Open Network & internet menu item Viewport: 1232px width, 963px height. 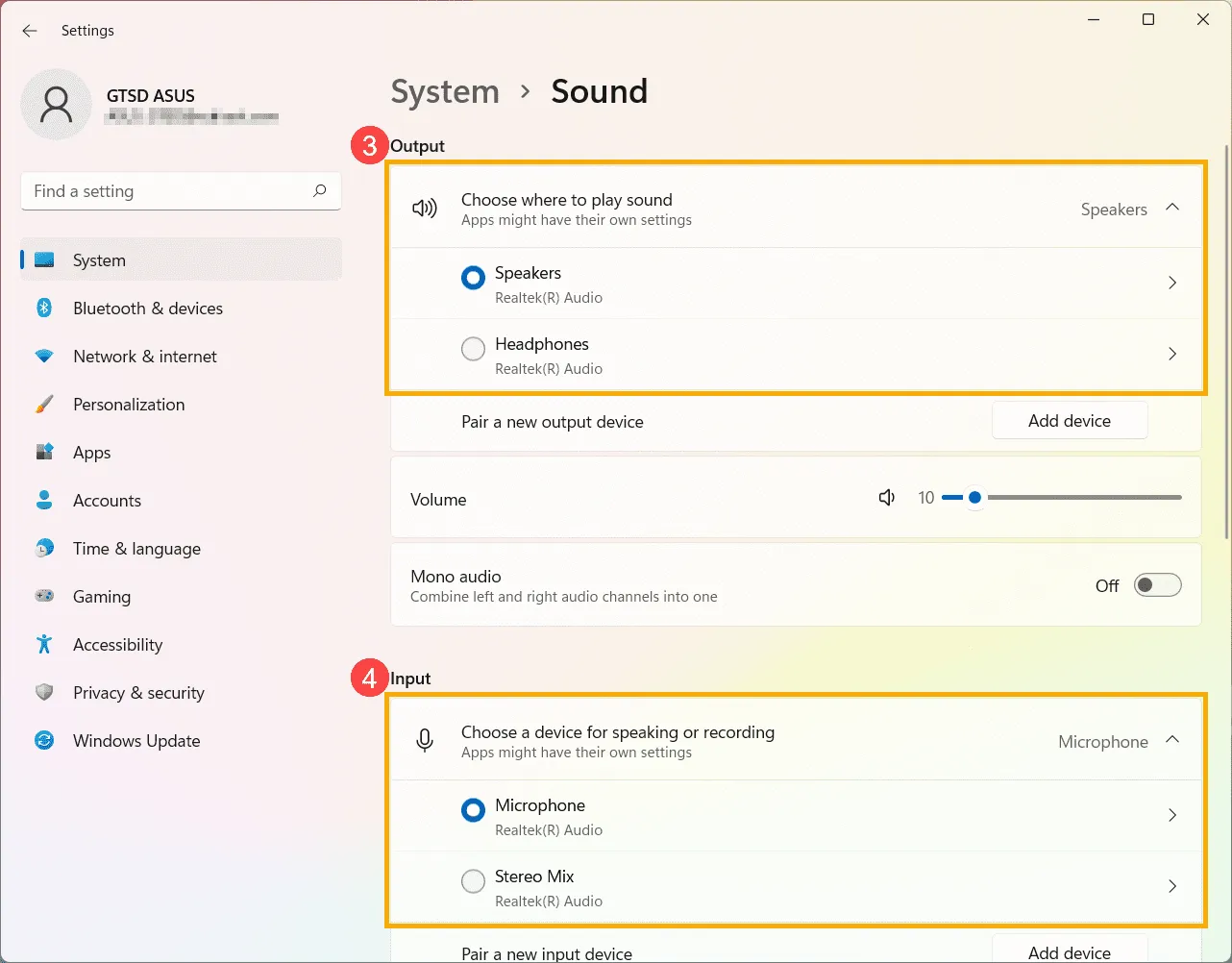[x=144, y=357]
